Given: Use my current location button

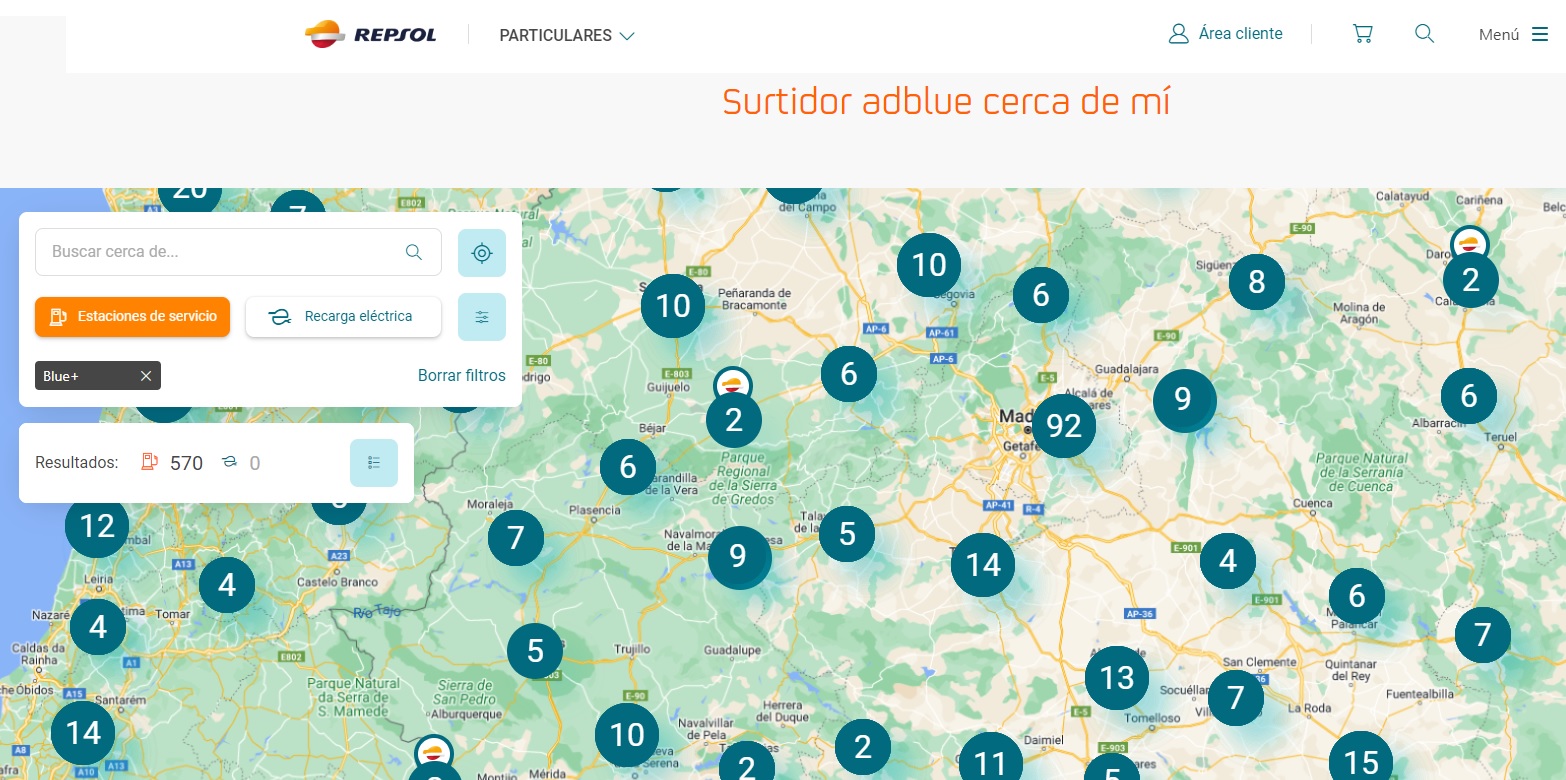Looking at the screenshot, I should (482, 253).
